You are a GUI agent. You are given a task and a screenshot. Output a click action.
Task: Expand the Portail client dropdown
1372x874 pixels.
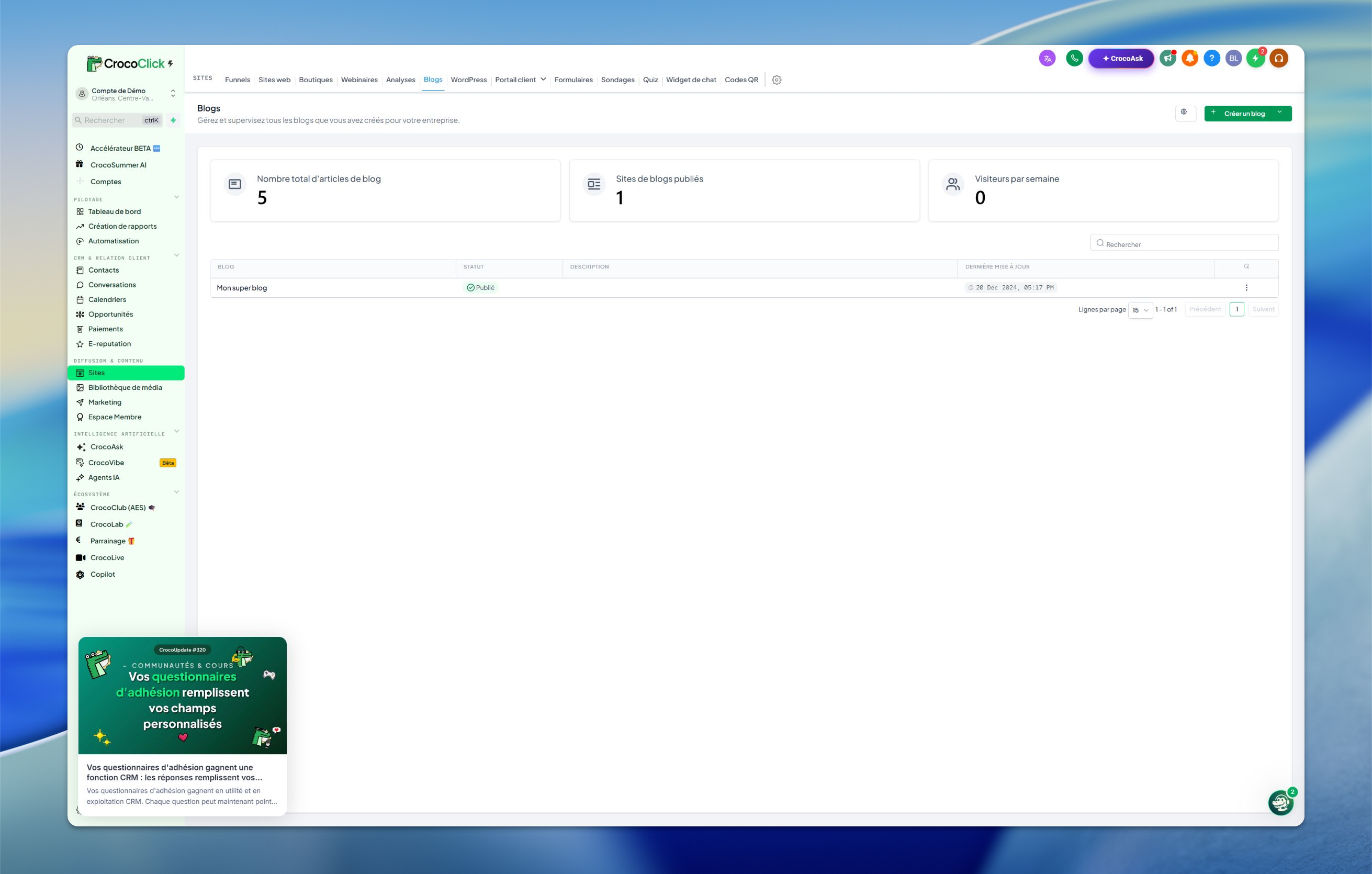point(521,80)
